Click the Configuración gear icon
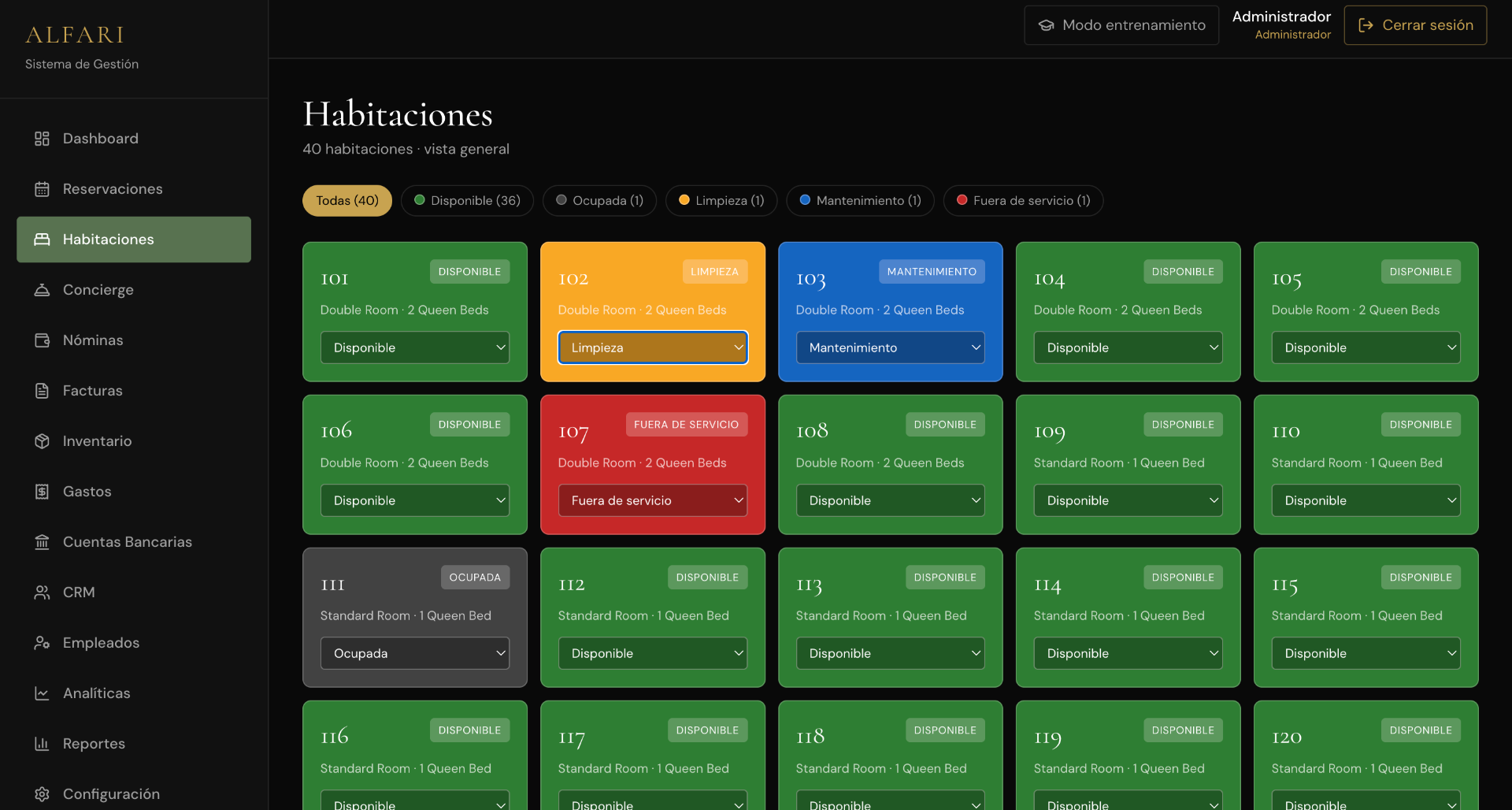The image size is (1512, 810). coord(42,794)
